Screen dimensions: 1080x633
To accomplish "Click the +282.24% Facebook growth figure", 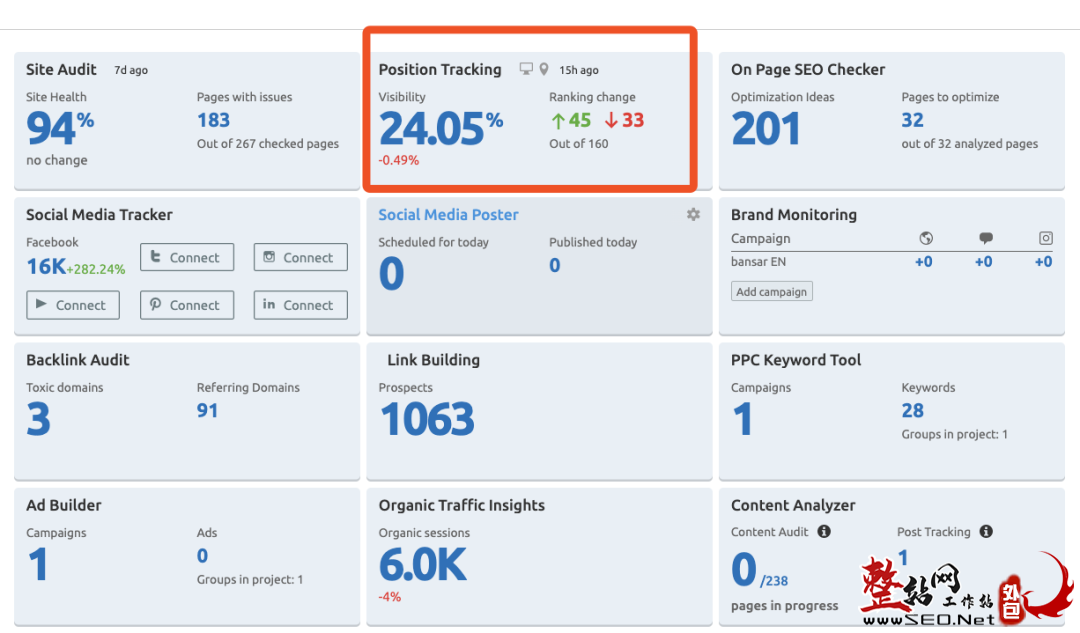I will pyautogui.click(x=96, y=269).
